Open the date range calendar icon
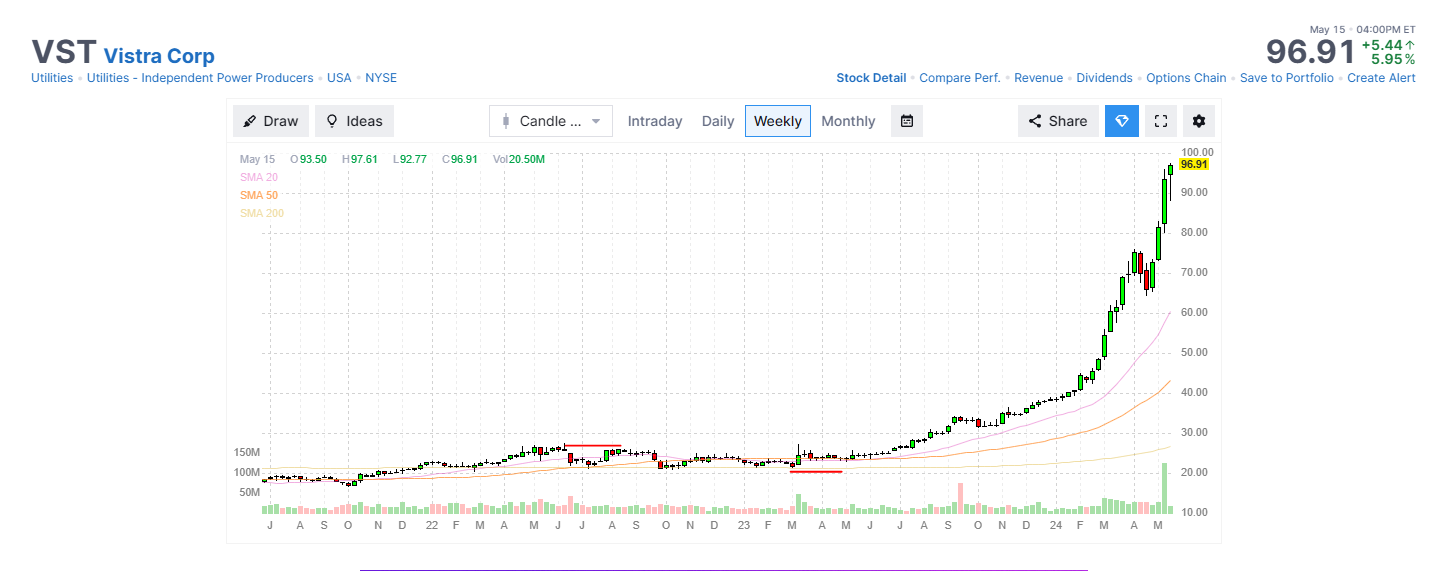Screen dimensions: 1440x571 (x=907, y=121)
